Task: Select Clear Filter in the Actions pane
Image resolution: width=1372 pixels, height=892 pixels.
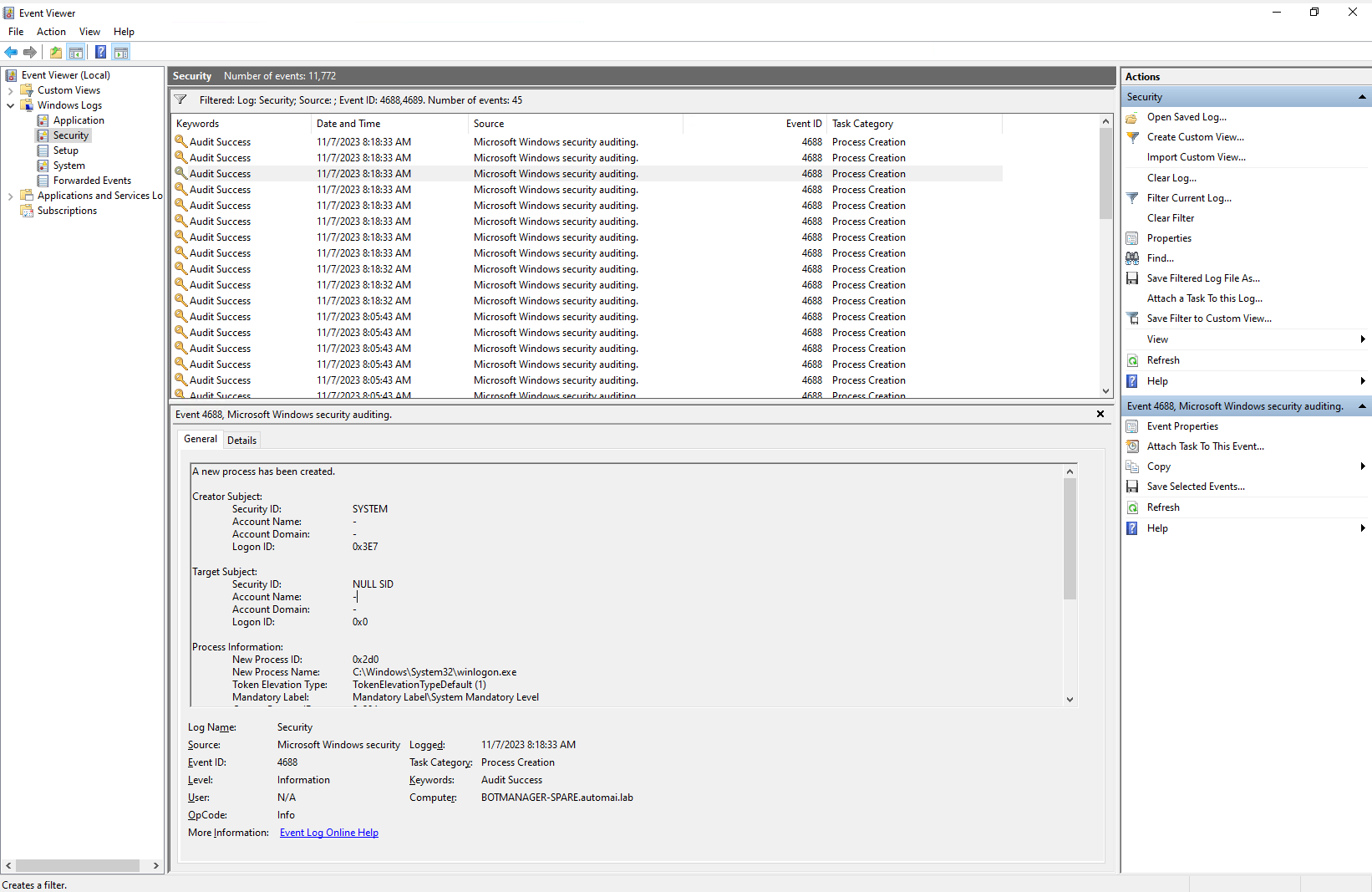Action: pos(1171,217)
